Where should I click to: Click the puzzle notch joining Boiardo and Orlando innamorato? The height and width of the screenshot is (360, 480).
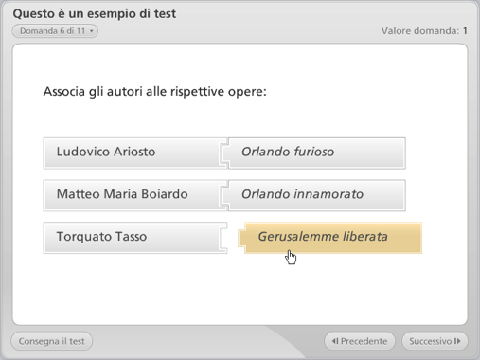point(224,195)
